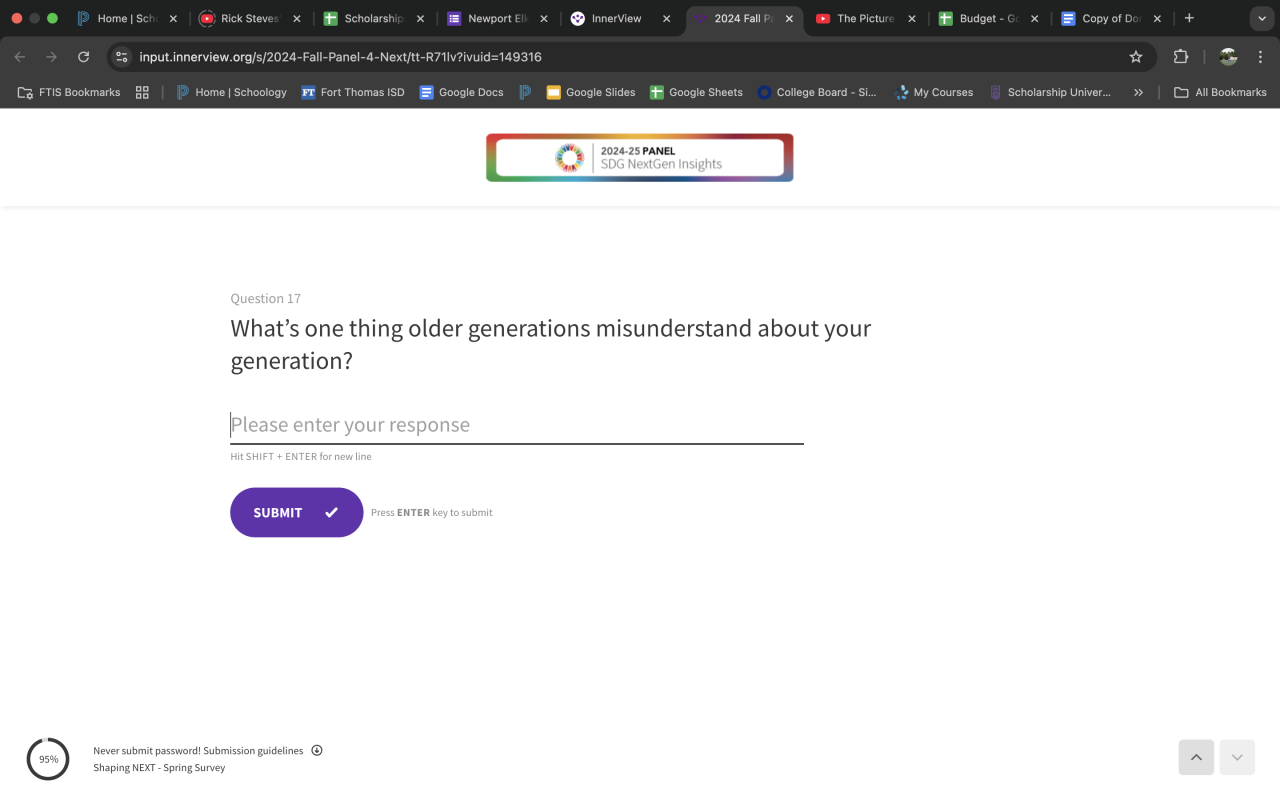Go to previous question with up arrow
Screen dimensions: 1280x800
tap(1196, 757)
